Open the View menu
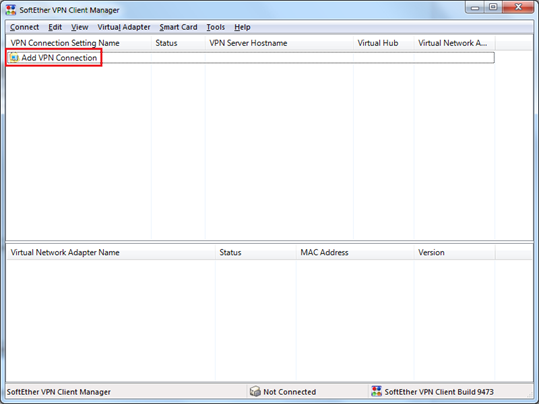Viewport: 539px width, 404px height. point(79,27)
